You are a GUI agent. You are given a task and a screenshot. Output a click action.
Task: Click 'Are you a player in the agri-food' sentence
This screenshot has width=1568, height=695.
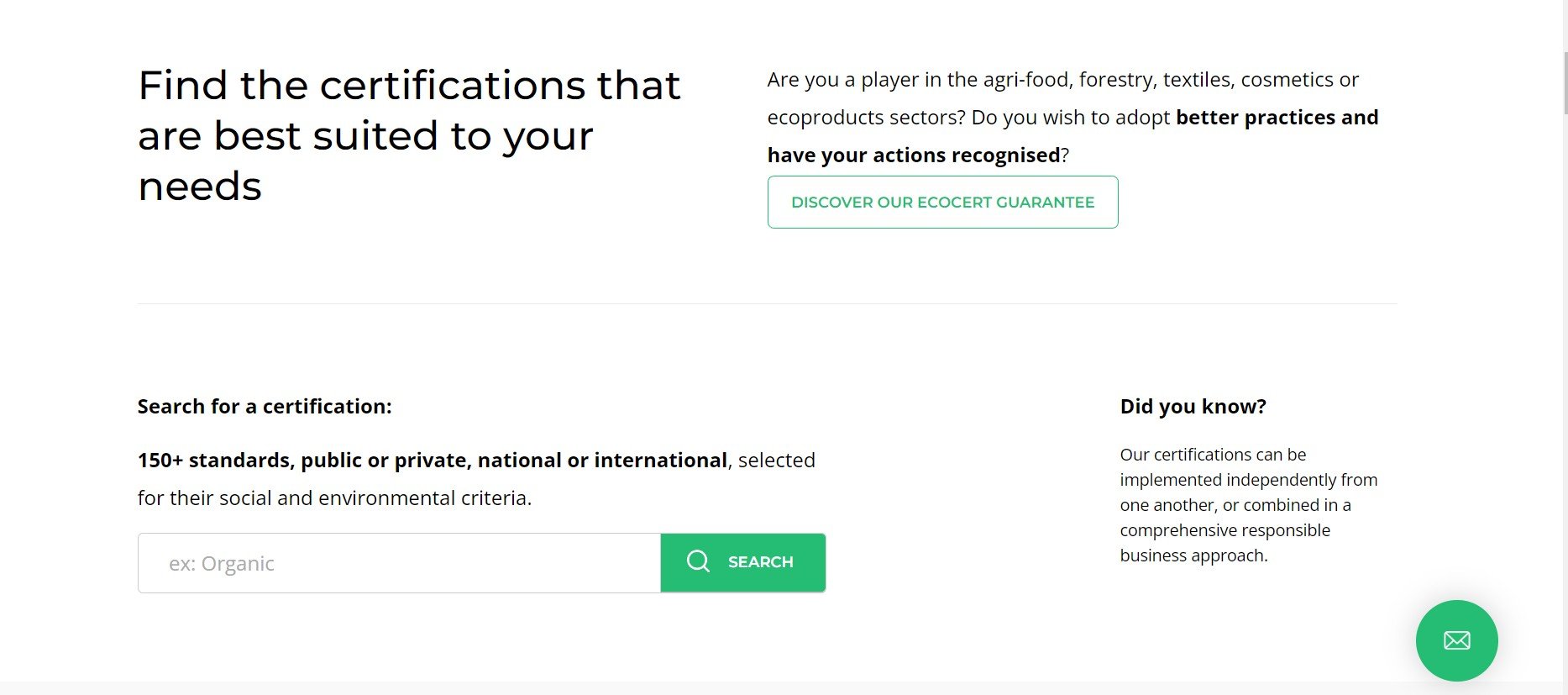click(x=1062, y=80)
